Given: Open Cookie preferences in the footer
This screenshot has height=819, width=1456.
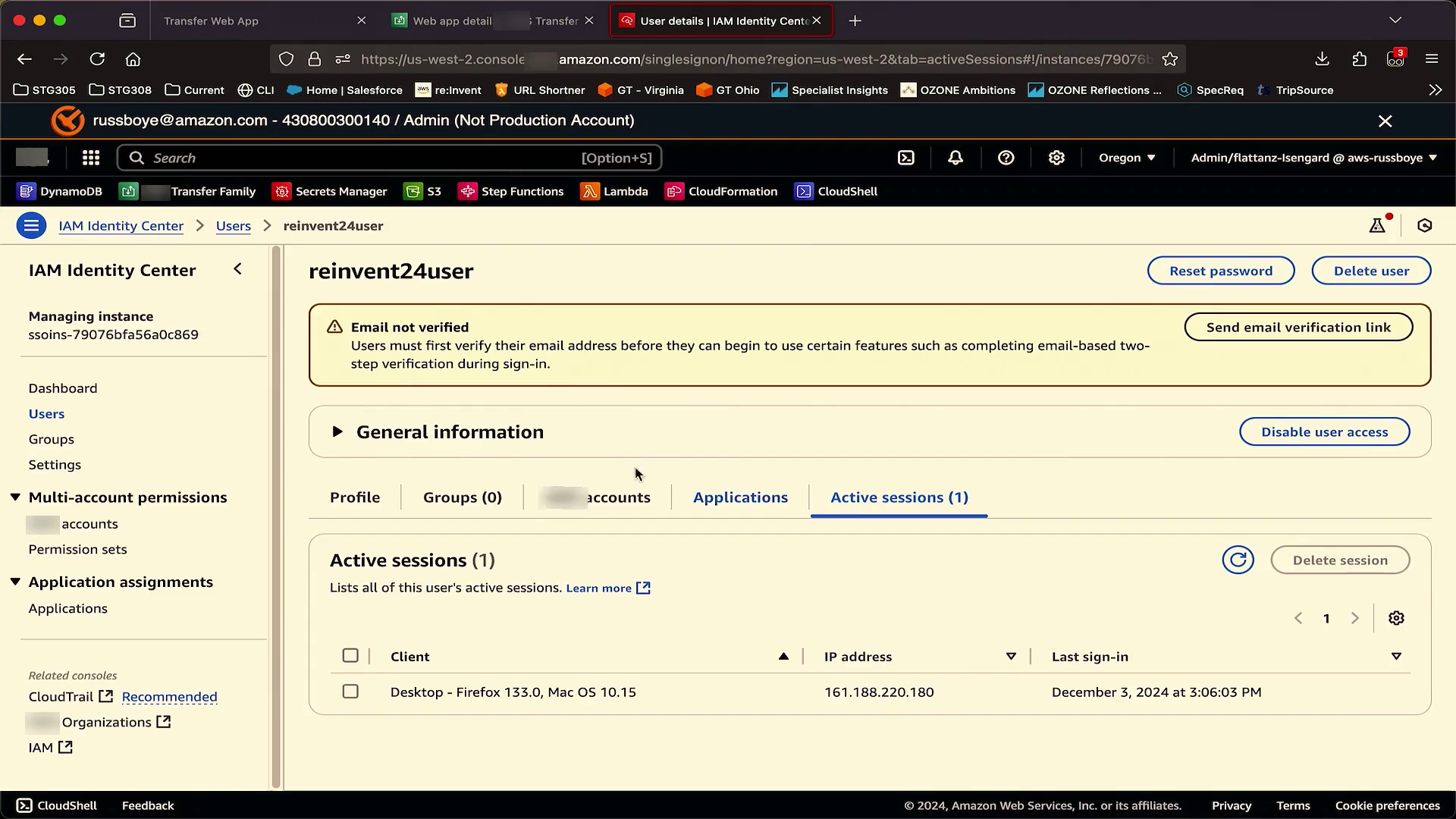Looking at the screenshot, I should pos(1387,805).
